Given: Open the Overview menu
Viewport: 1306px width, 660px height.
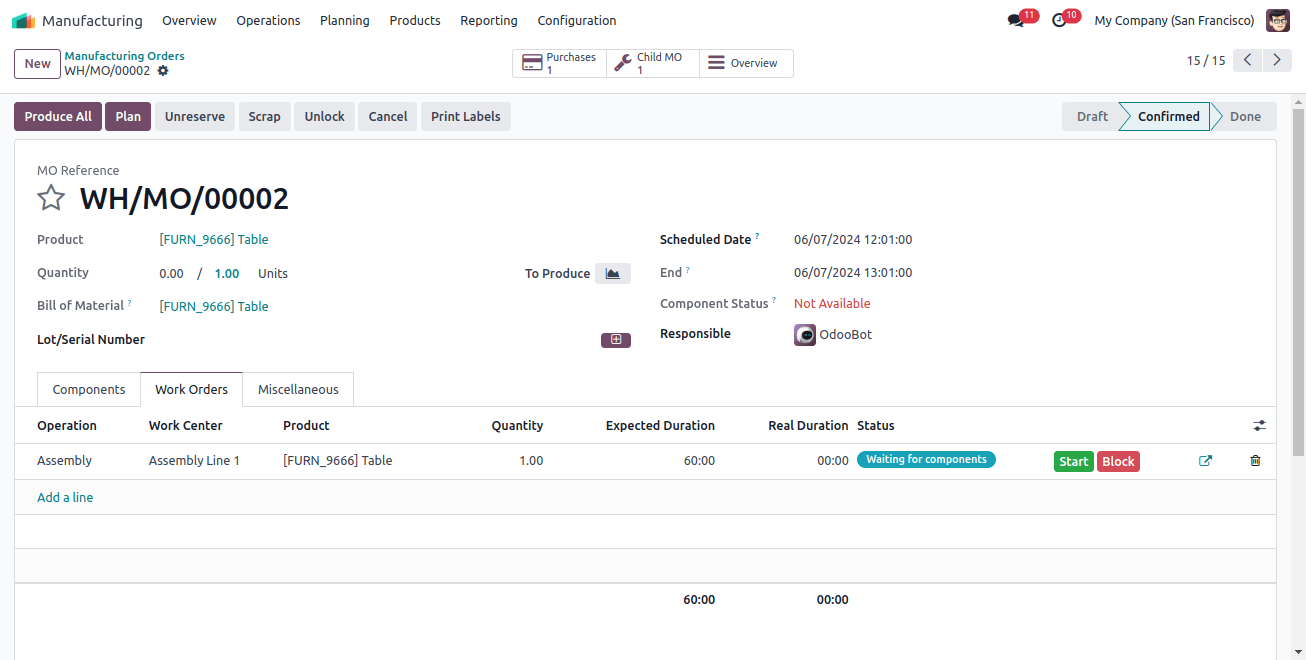Looking at the screenshot, I should pyautogui.click(x=189, y=20).
